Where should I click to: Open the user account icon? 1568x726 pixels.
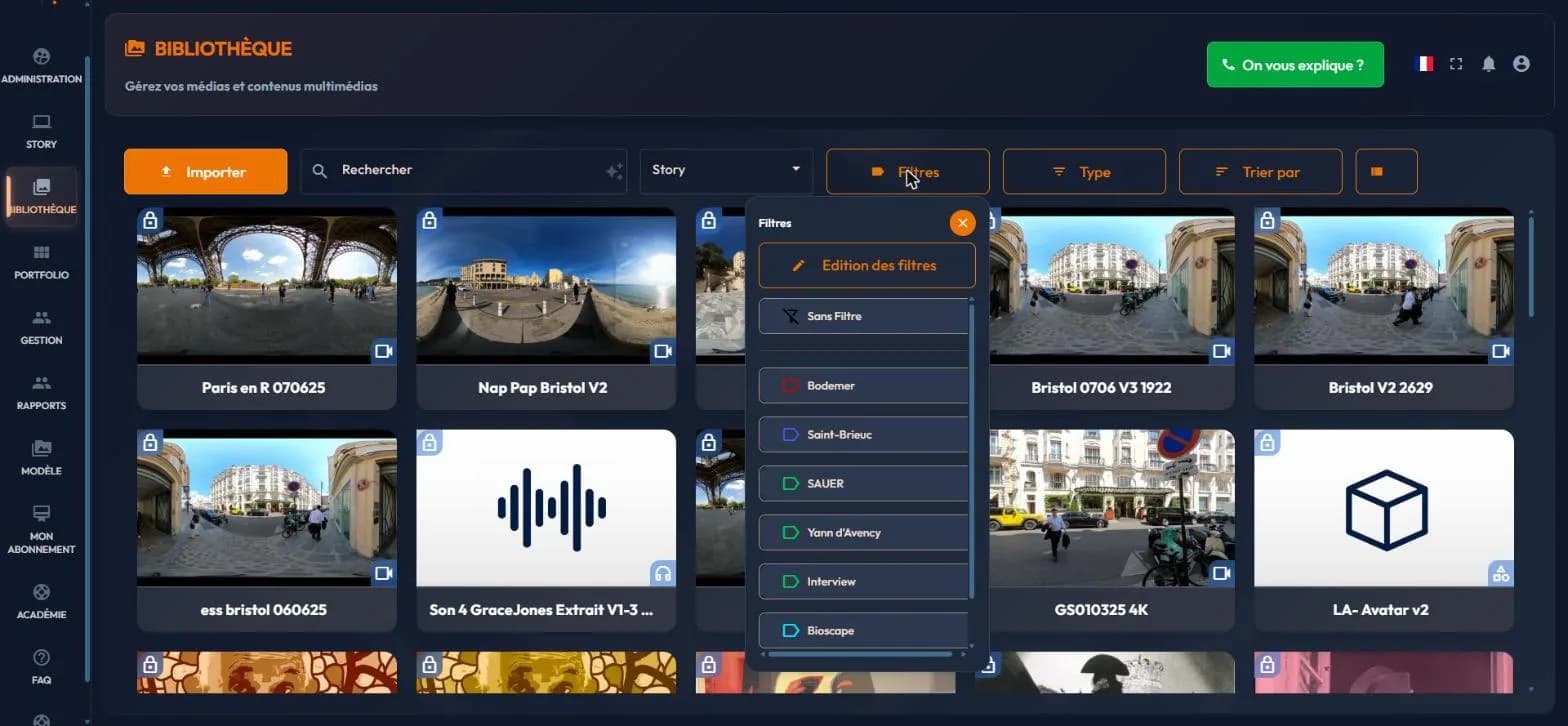[1521, 64]
